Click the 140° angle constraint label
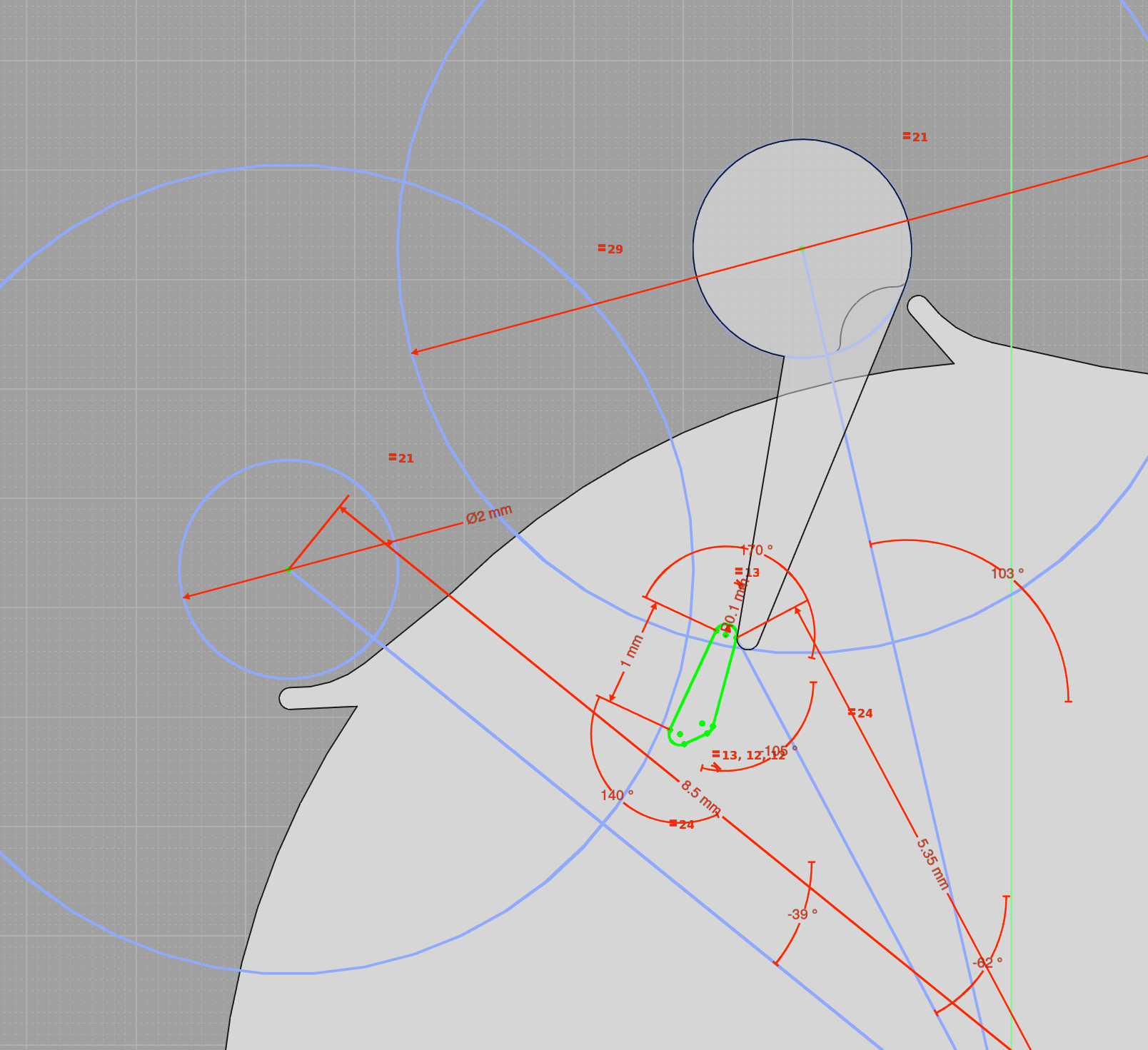The image size is (1148, 1050). (617, 795)
